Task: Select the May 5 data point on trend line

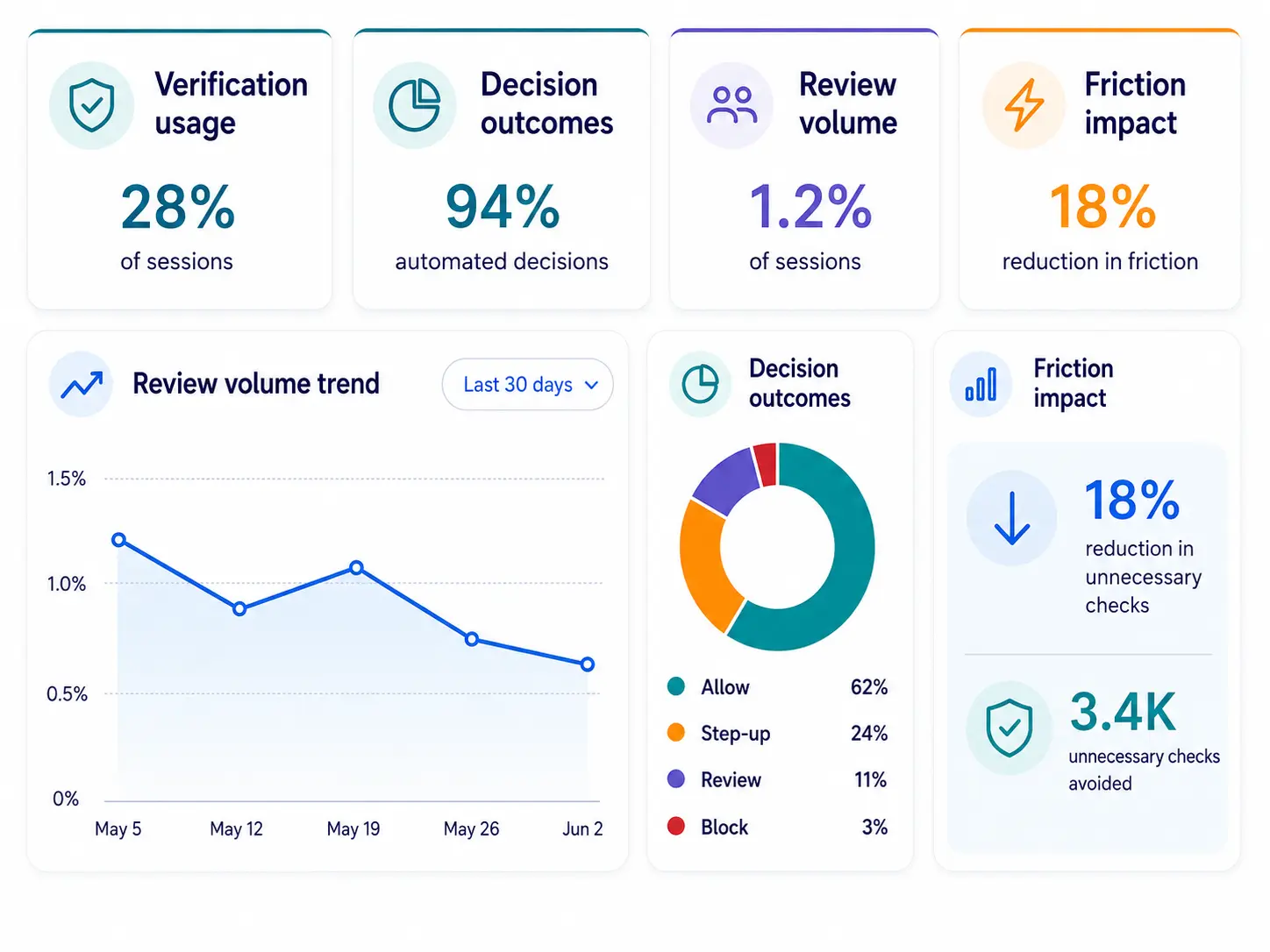Action: click(119, 540)
